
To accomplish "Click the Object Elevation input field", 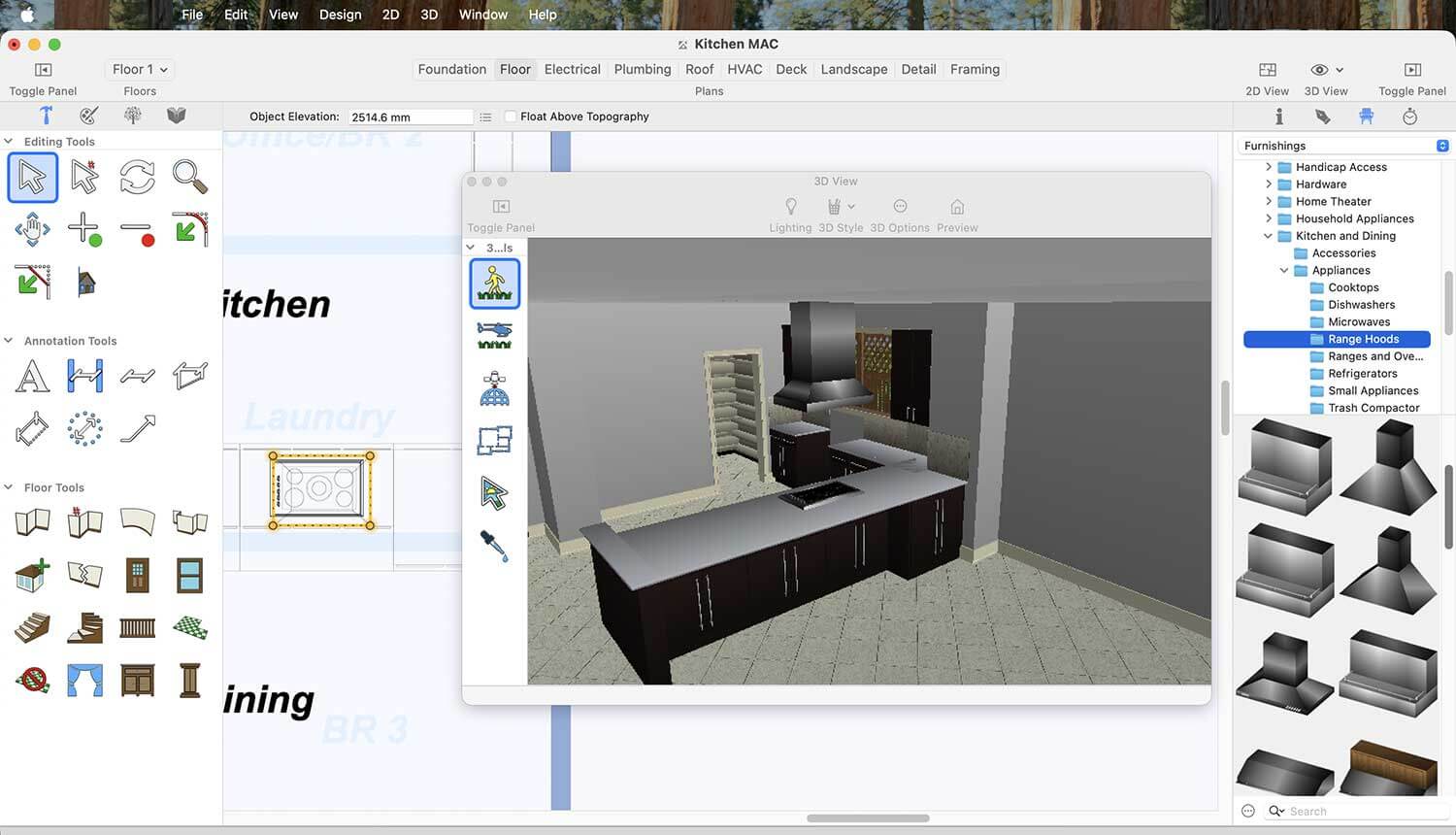I will (410, 117).
